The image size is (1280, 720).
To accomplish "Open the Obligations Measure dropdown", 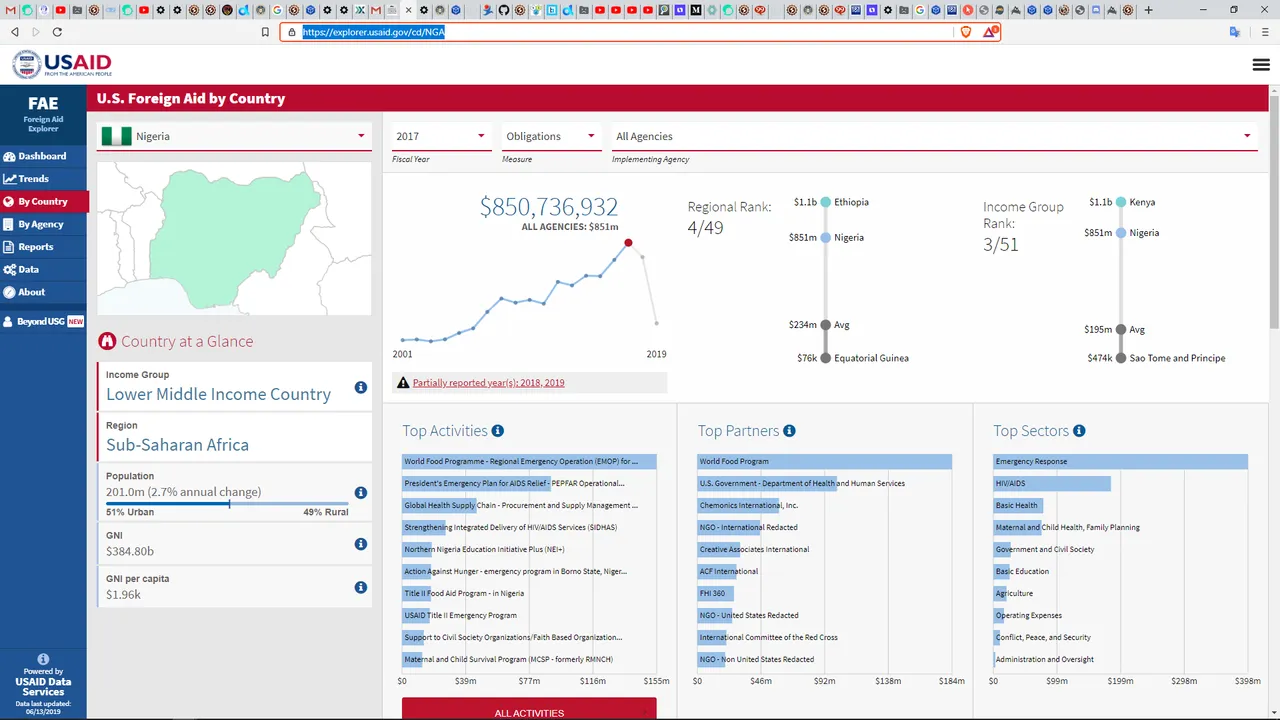I will point(551,136).
